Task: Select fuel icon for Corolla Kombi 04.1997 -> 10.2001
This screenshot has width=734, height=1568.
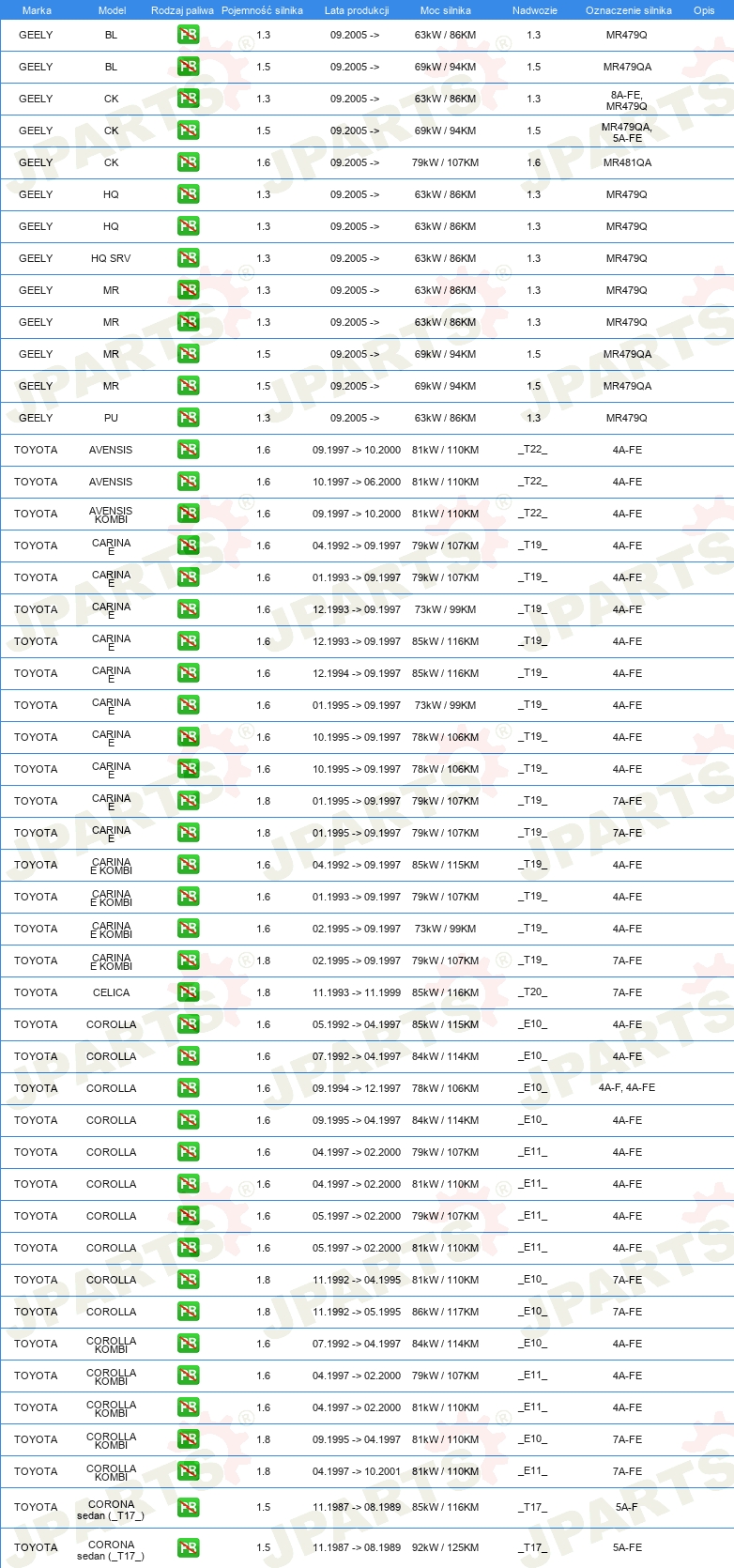Action: click(188, 1471)
